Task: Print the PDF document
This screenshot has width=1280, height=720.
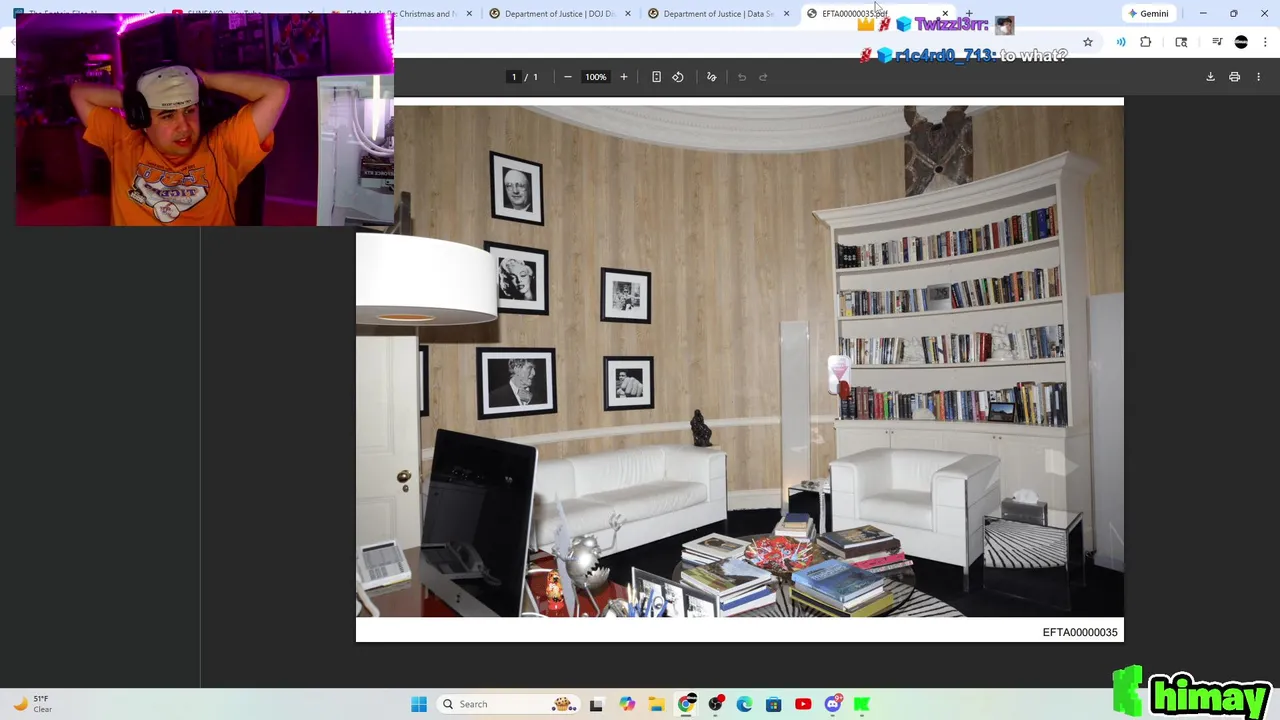Action: click(x=1234, y=77)
